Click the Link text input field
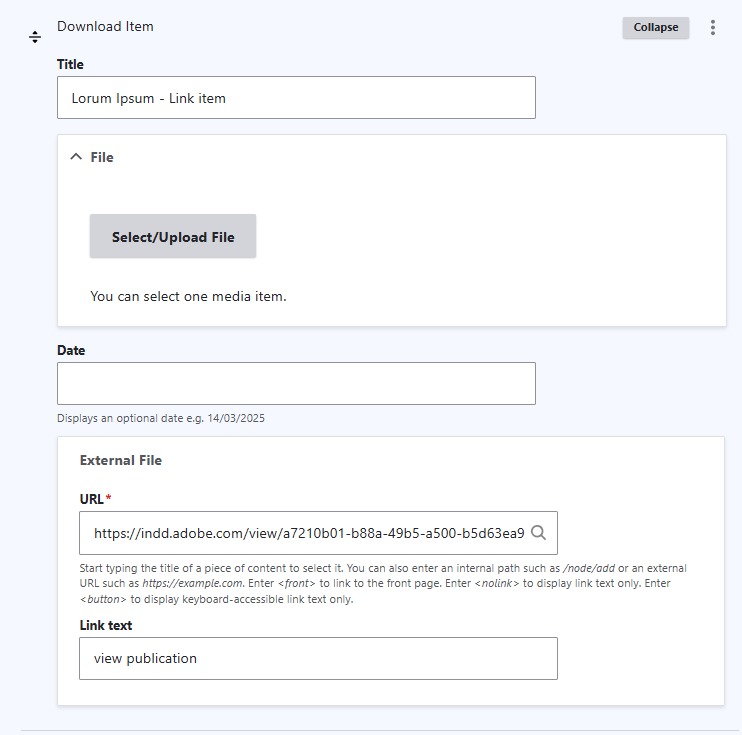 tap(318, 658)
